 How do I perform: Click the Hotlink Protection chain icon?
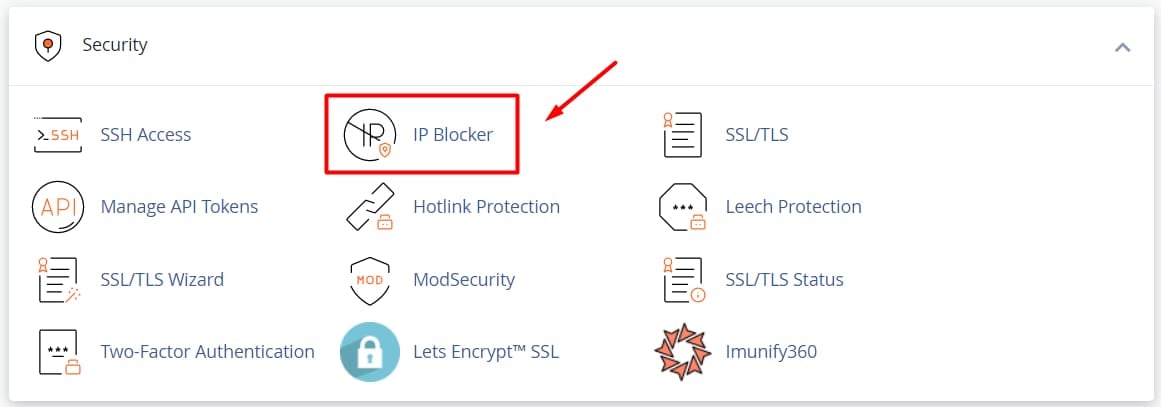[x=369, y=207]
